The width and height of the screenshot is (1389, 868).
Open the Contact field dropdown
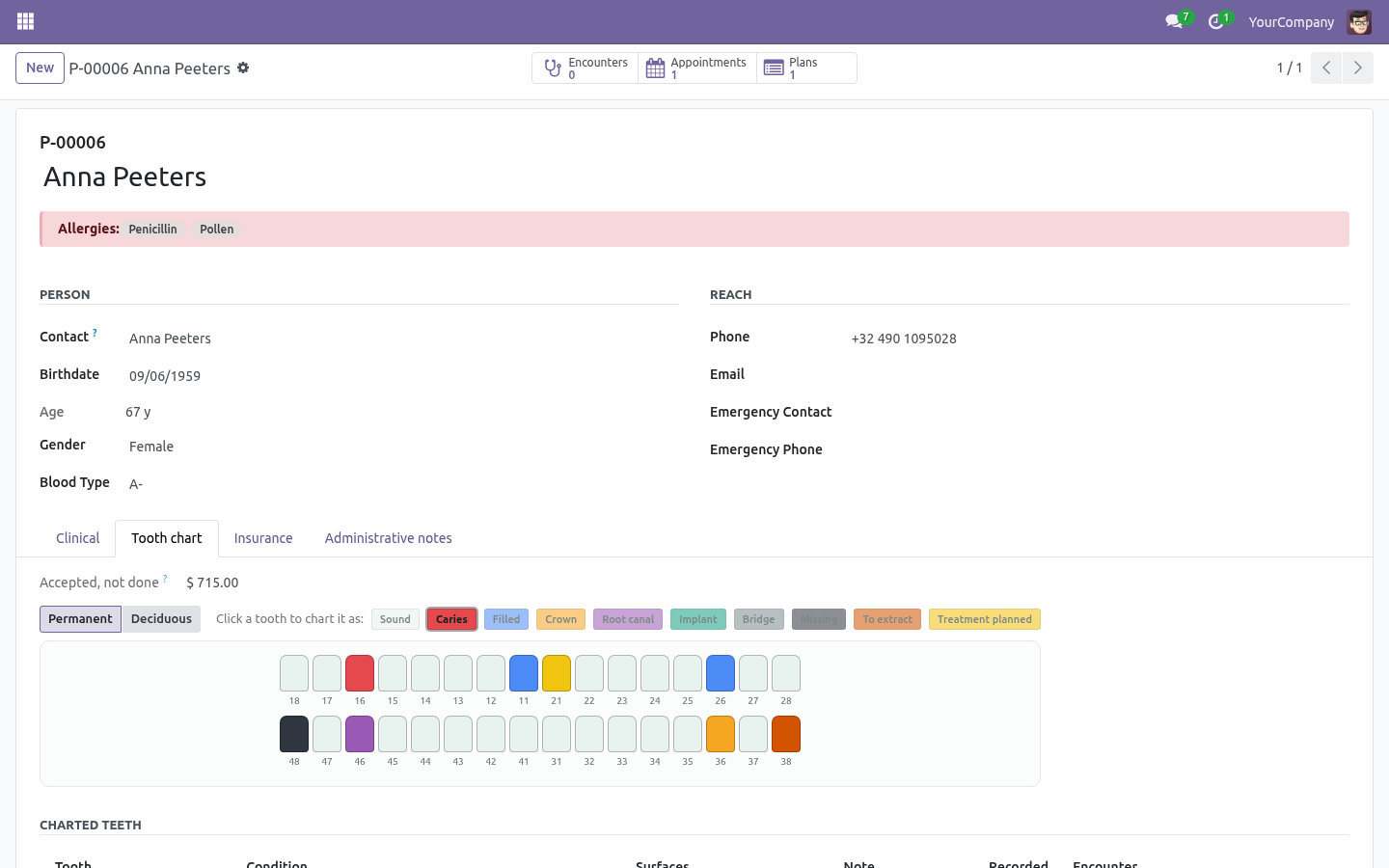(402, 339)
